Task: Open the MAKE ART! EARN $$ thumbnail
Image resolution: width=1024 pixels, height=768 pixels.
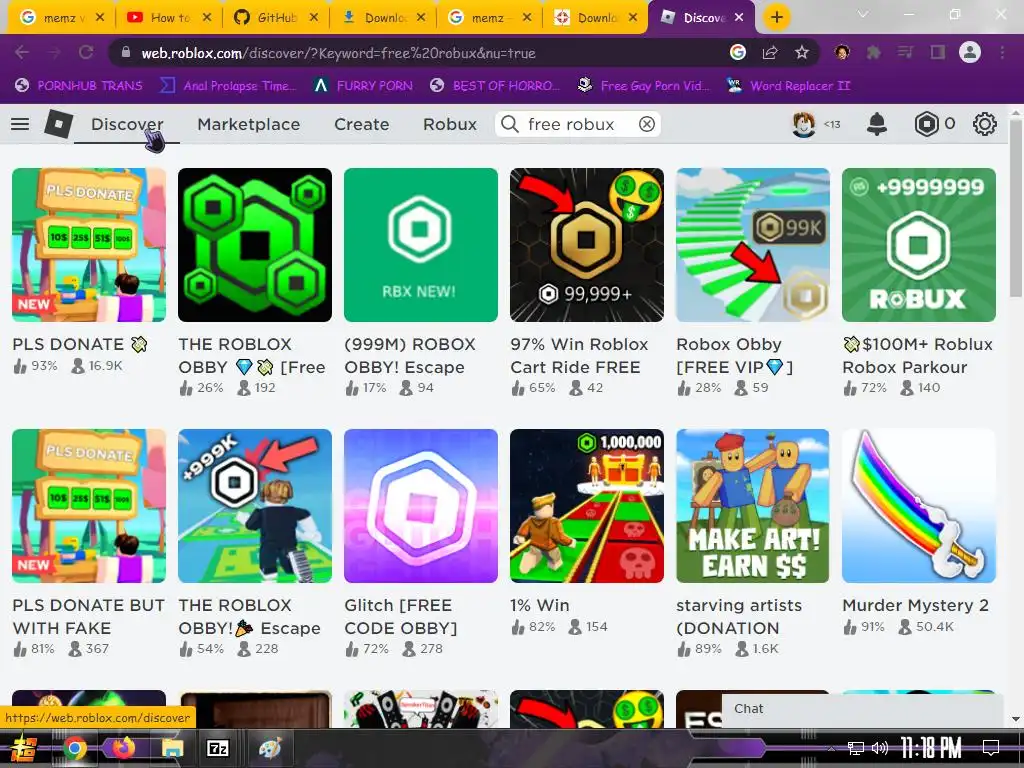Action: [x=753, y=505]
